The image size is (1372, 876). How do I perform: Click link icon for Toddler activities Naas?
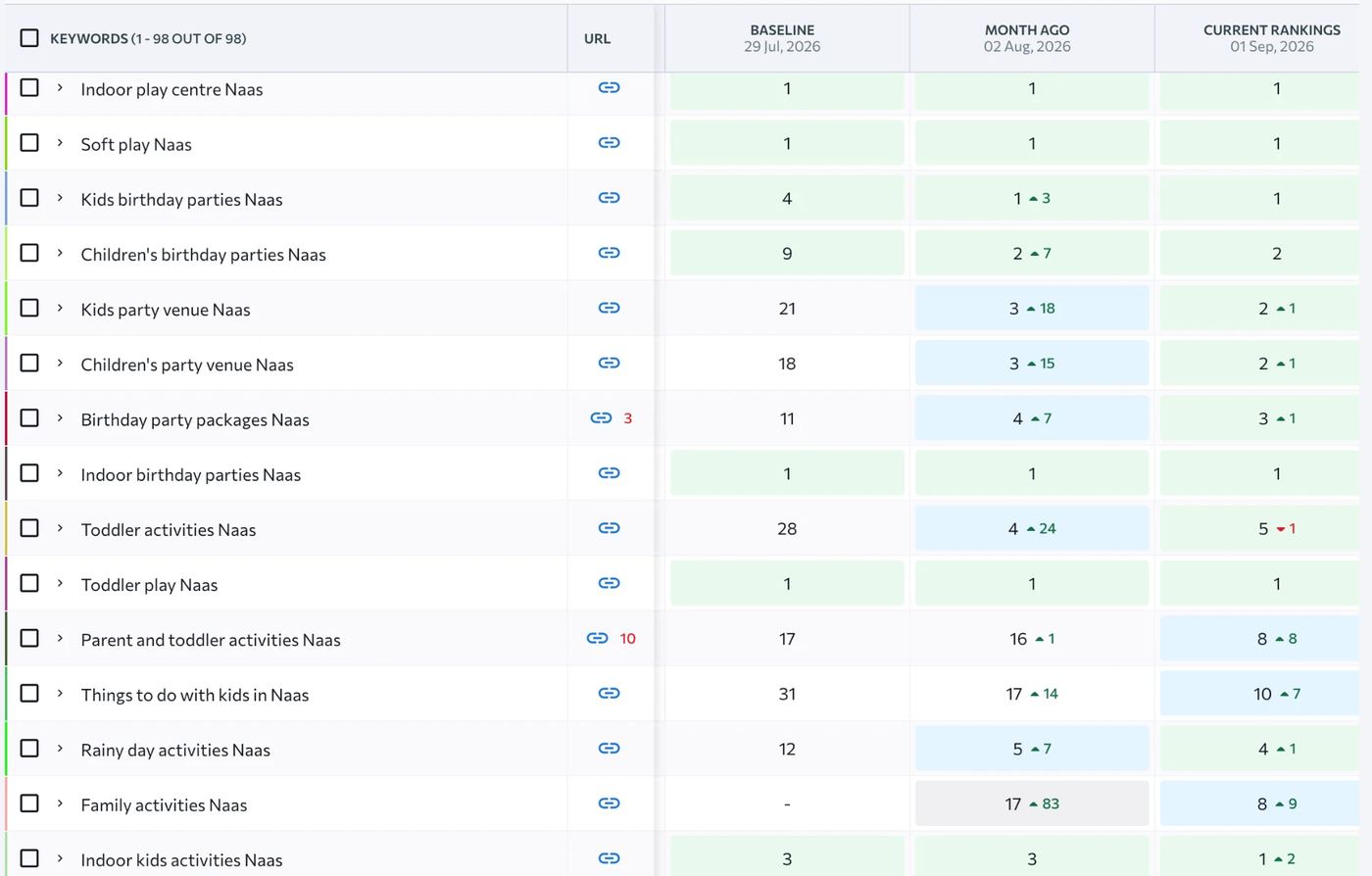[609, 527]
